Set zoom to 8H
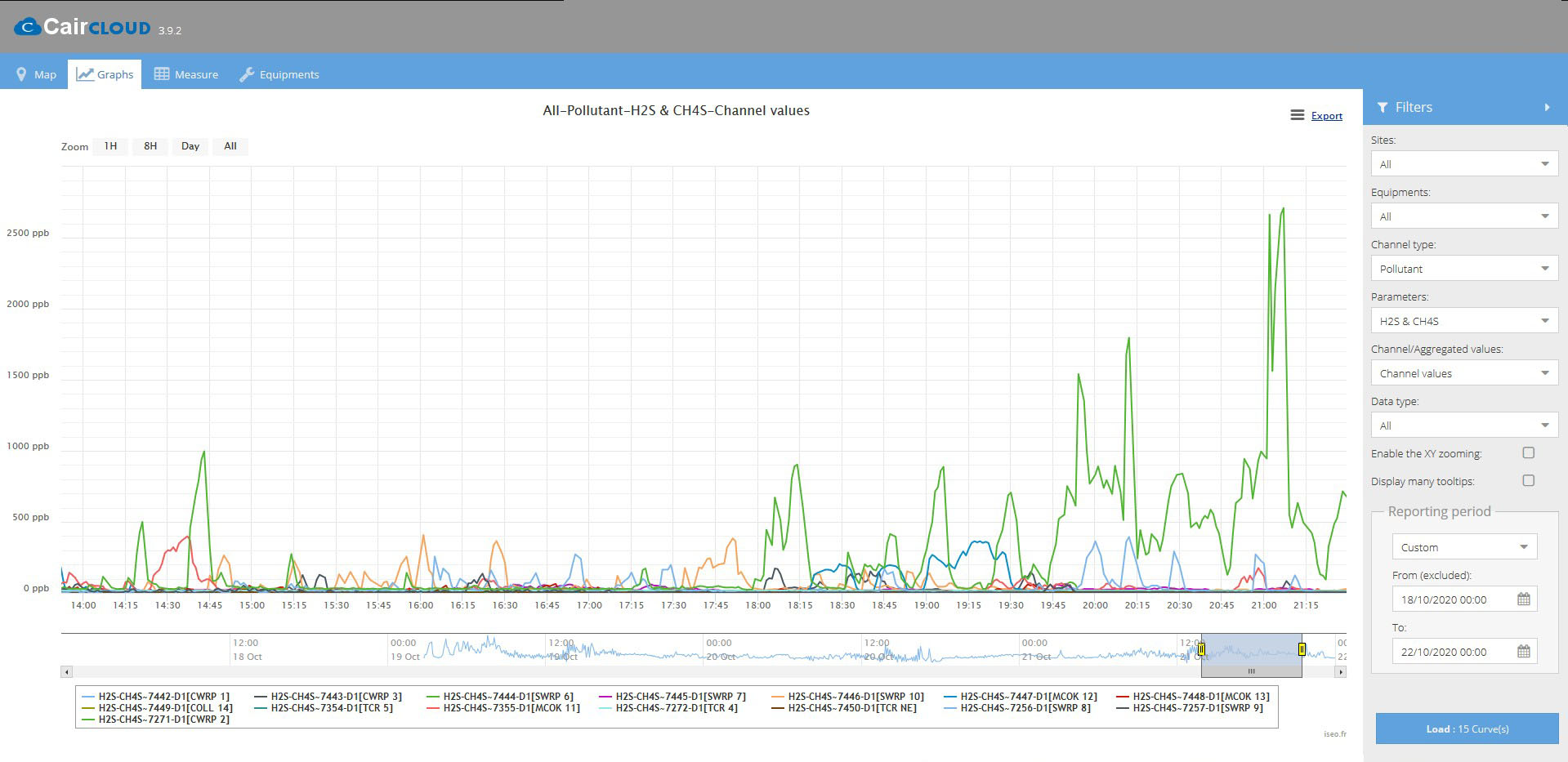This screenshot has height=762, width=1568. click(150, 146)
